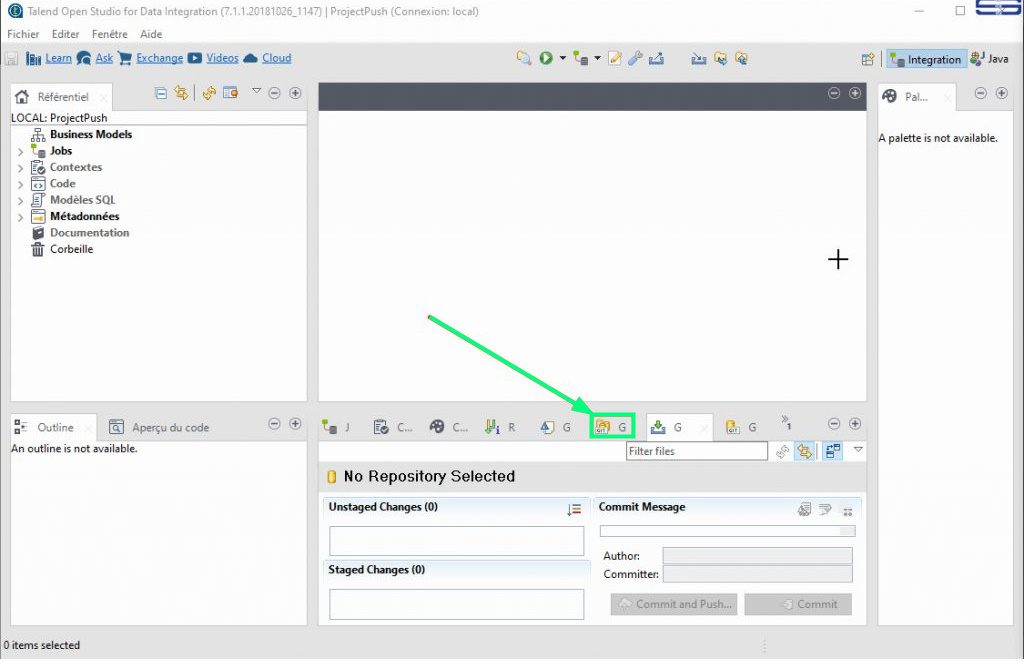Open the Learn link
This screenshot has width=1024, height=662.
pos(58,58)
